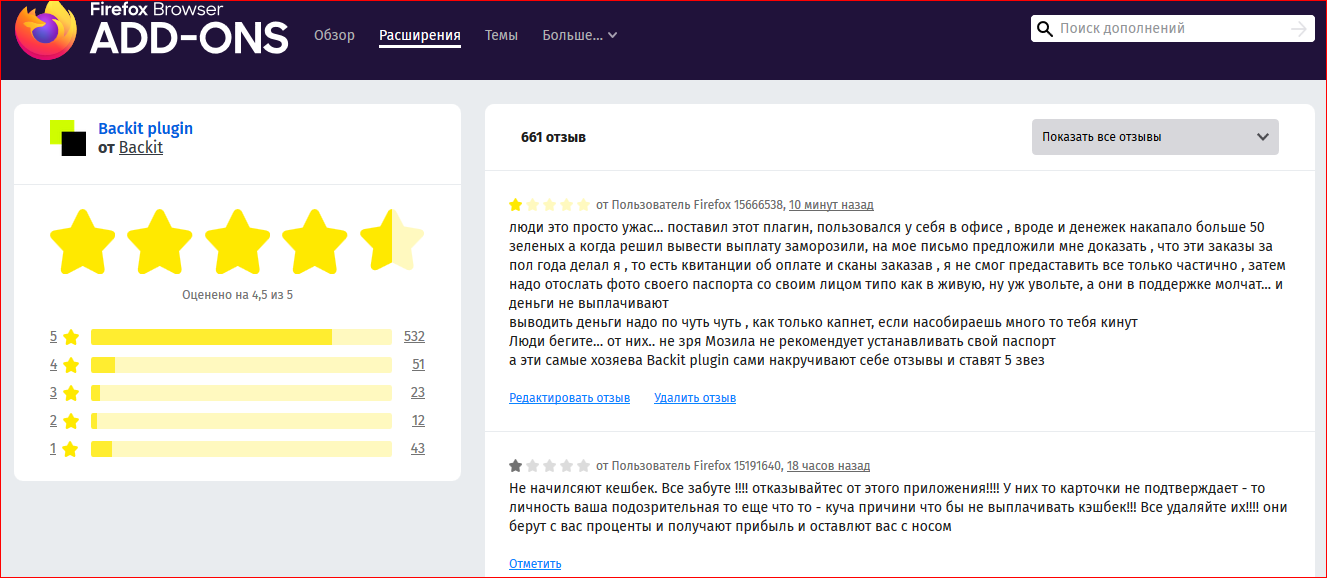Click star icon in 2-star row
1327x578 pixels.
click(71, 421)
